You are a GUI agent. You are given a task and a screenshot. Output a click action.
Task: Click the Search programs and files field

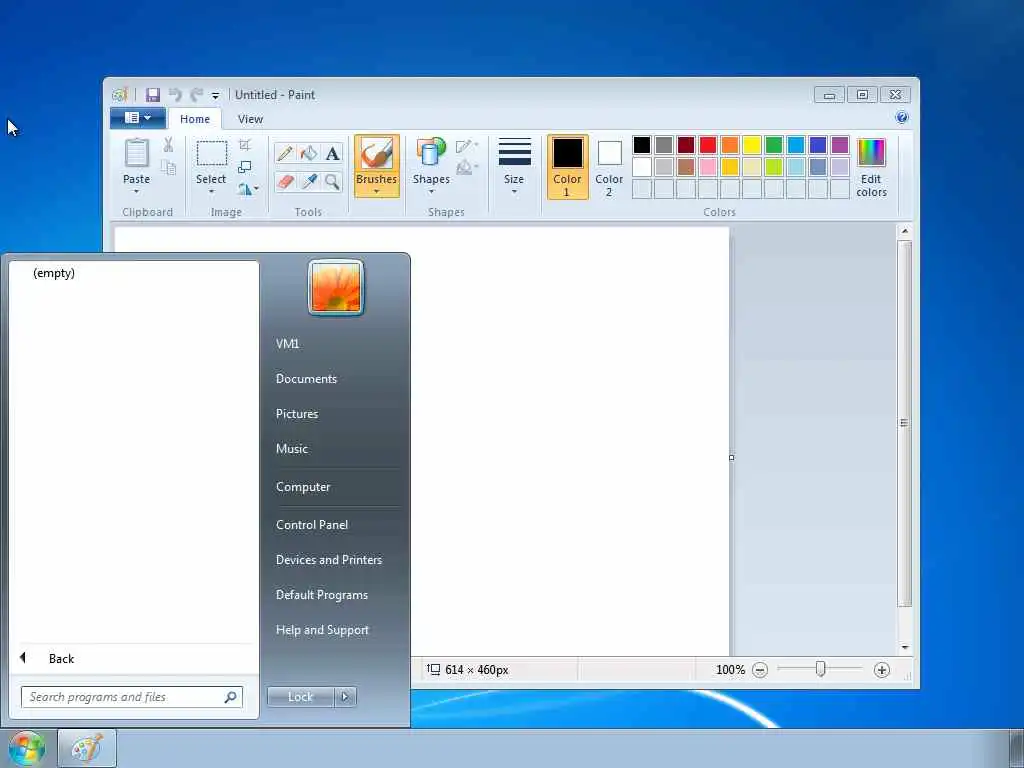pos(132,697)
